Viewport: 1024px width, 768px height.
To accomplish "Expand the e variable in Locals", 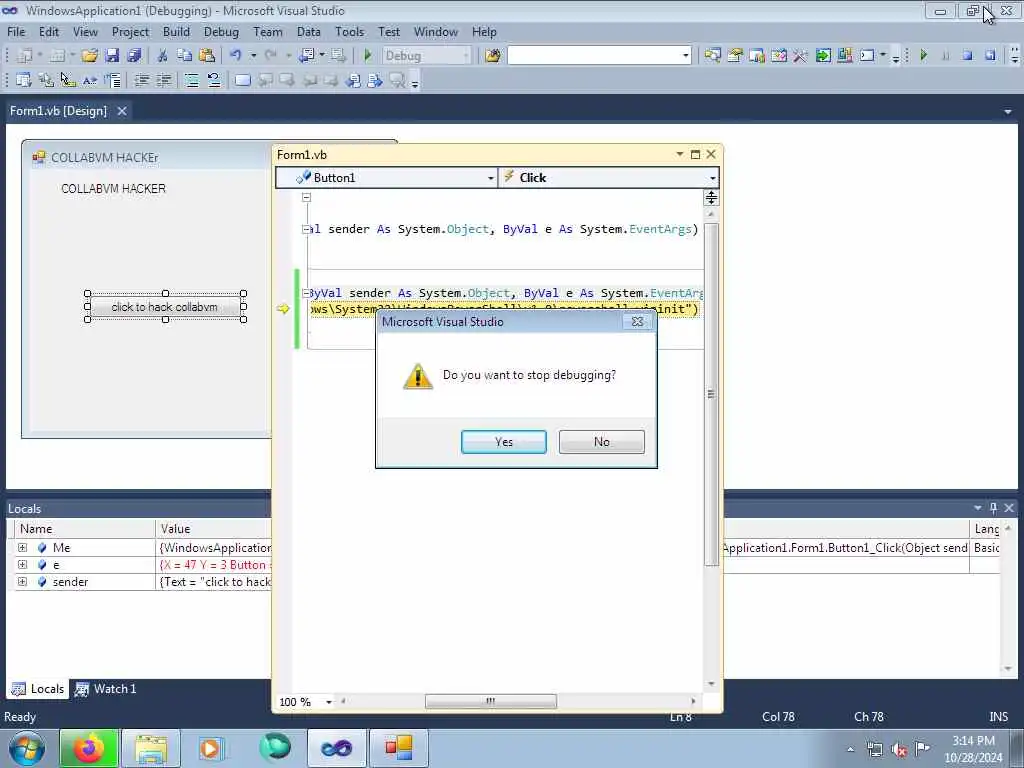I will coord(22,564).
